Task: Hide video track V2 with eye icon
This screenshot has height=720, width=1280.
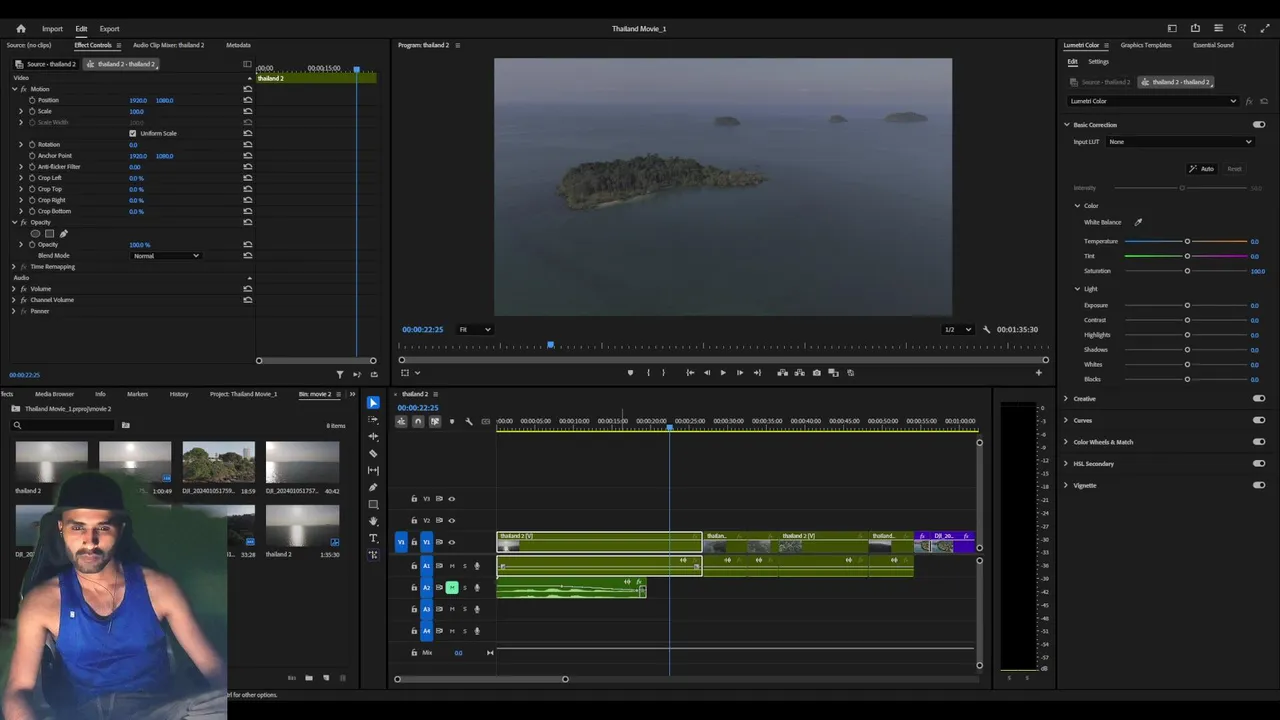Action: click(x=451, y=520)
